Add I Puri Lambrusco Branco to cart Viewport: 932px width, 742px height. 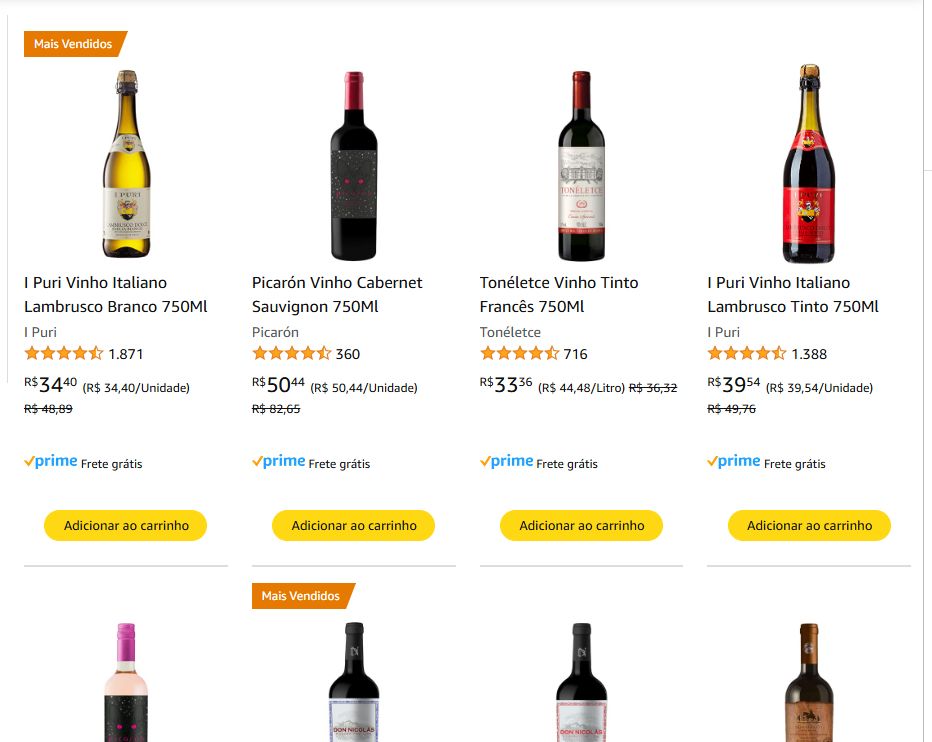(x=126, y=525)
